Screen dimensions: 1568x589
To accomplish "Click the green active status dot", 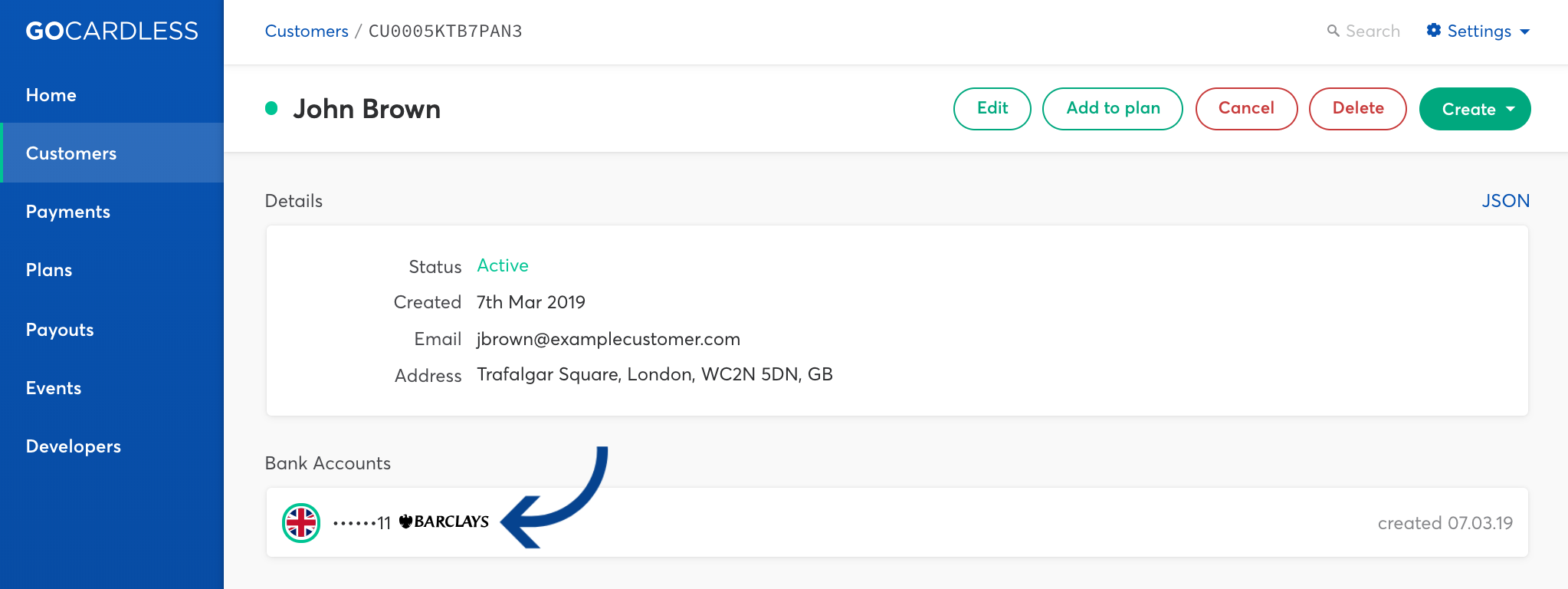I will (x=271, y=108).
